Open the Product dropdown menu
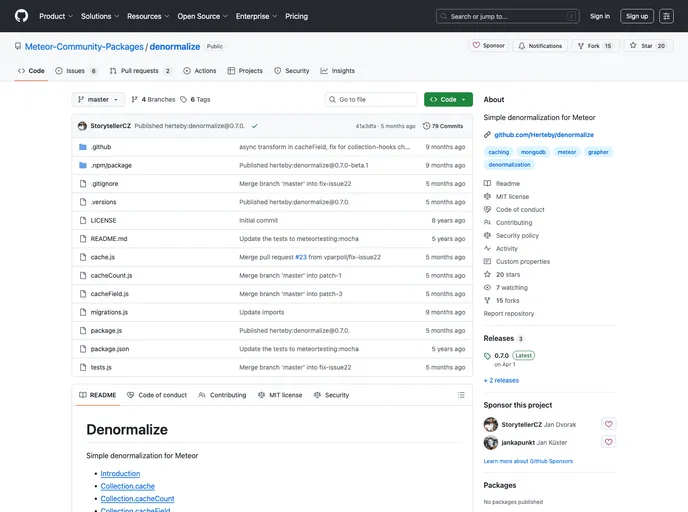Image resolution: width=688 pixels, height=512 pixels. pyautogui.click(x=56, y=16)
